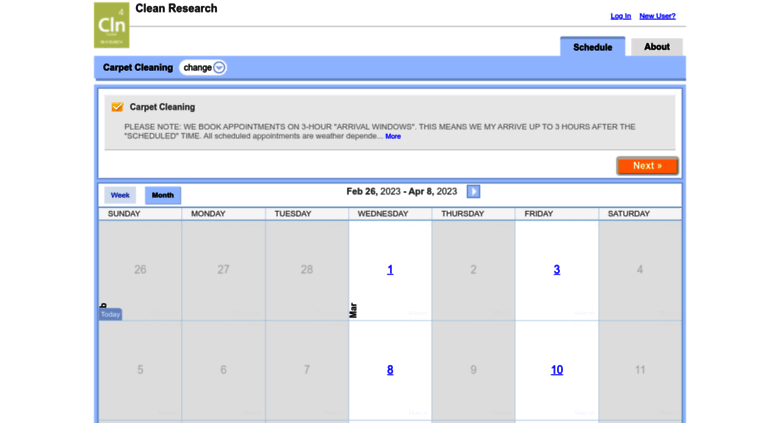
Task: Open the change service dropdown
Action: click(203, 67)
